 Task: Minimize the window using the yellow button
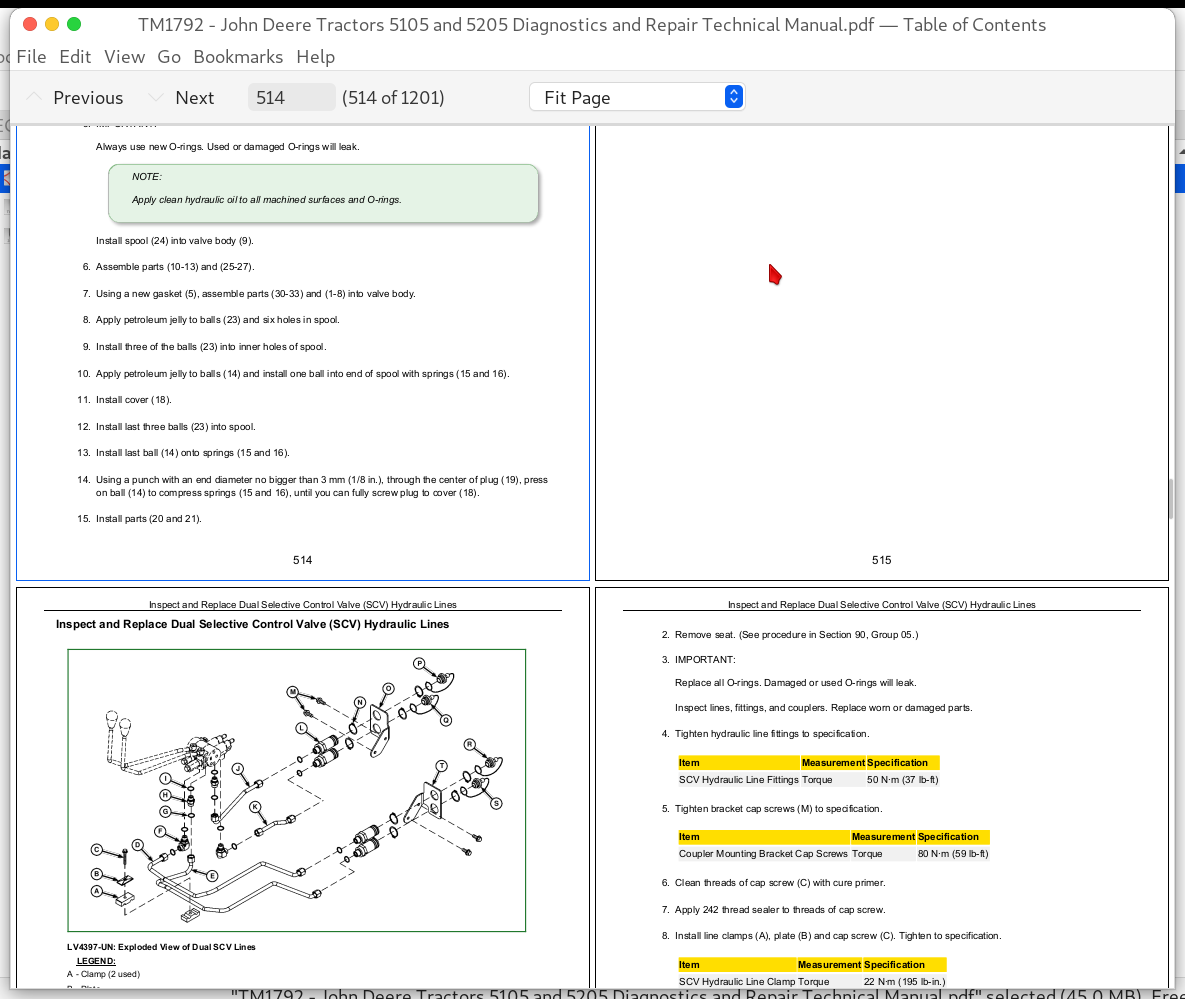coord(51,24)
